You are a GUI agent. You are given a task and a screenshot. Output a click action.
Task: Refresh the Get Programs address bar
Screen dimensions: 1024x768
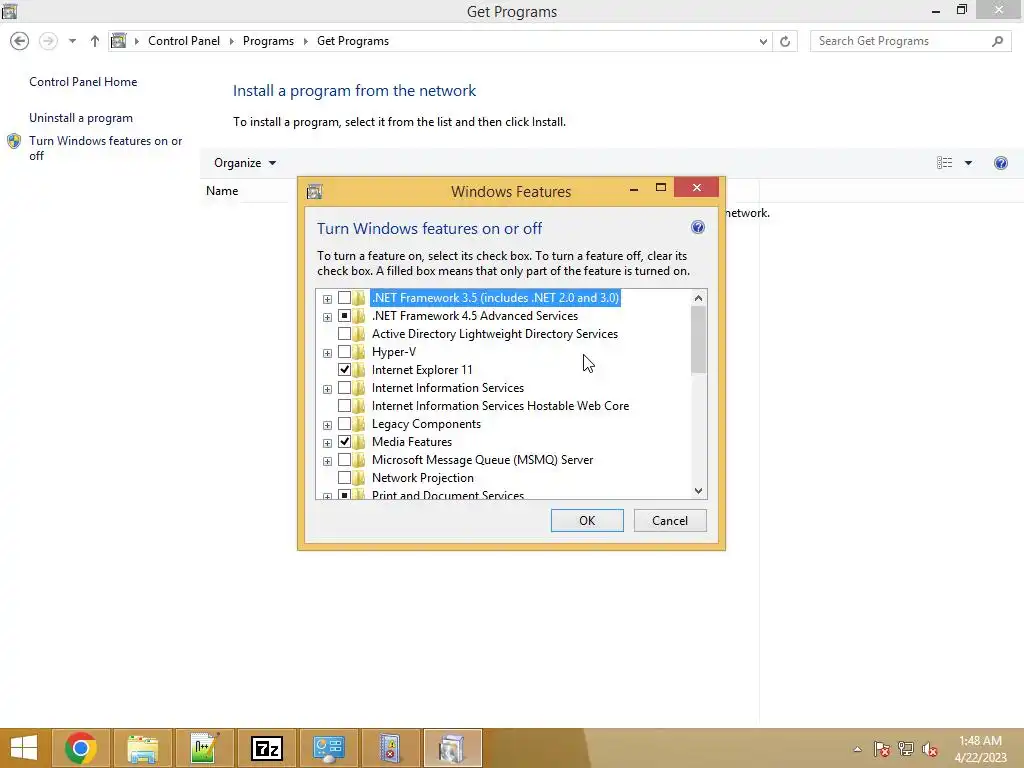[x=785, y=41]
